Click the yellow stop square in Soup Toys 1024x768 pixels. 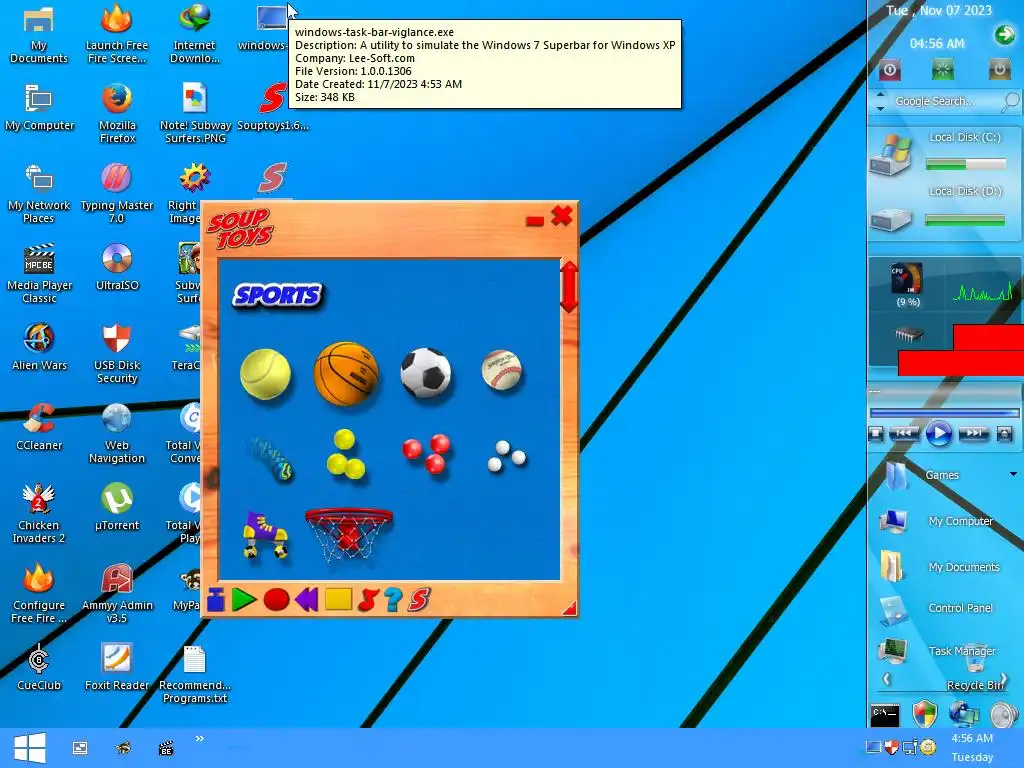point(338,600)
